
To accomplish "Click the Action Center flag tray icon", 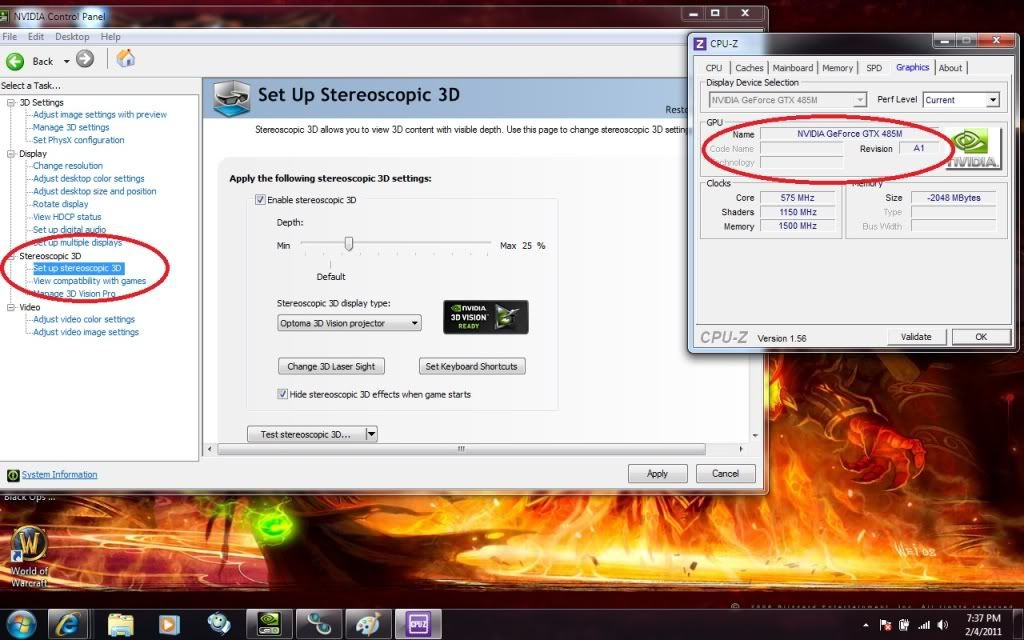I will 886,625.
